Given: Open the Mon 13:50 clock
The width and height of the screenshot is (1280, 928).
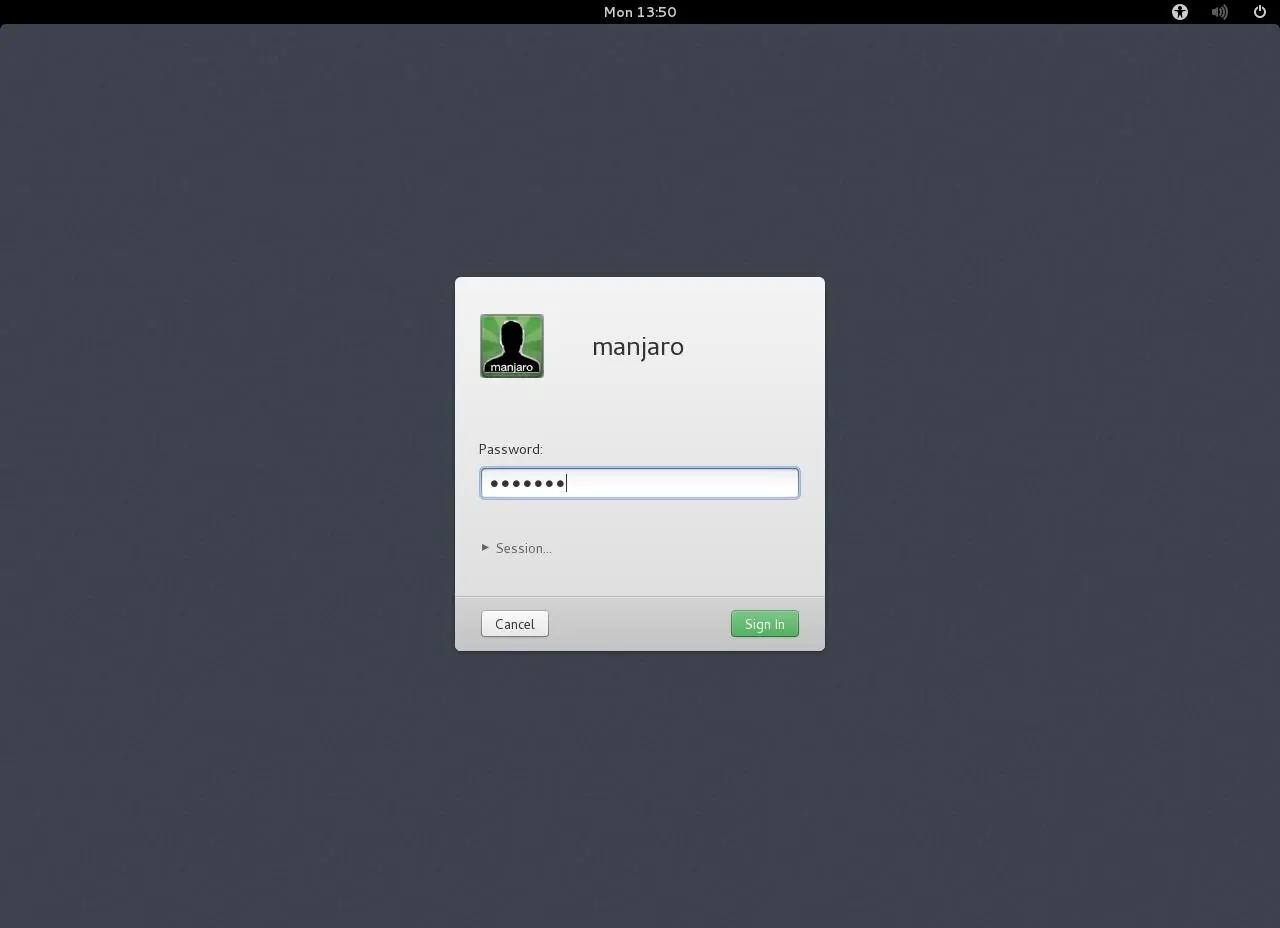Looking at the screenshot, I should [x=640, y=12].
